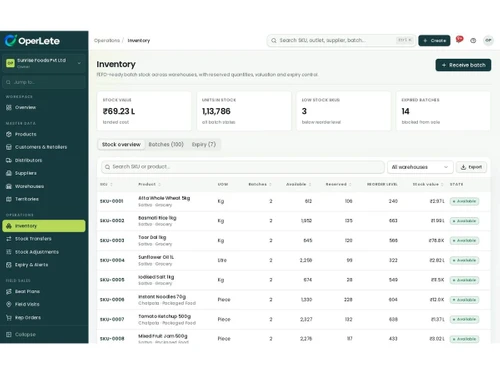Click Toor Dal 1kg product
The height and width of the screenshot is (375, 500).
coord(152,237)
